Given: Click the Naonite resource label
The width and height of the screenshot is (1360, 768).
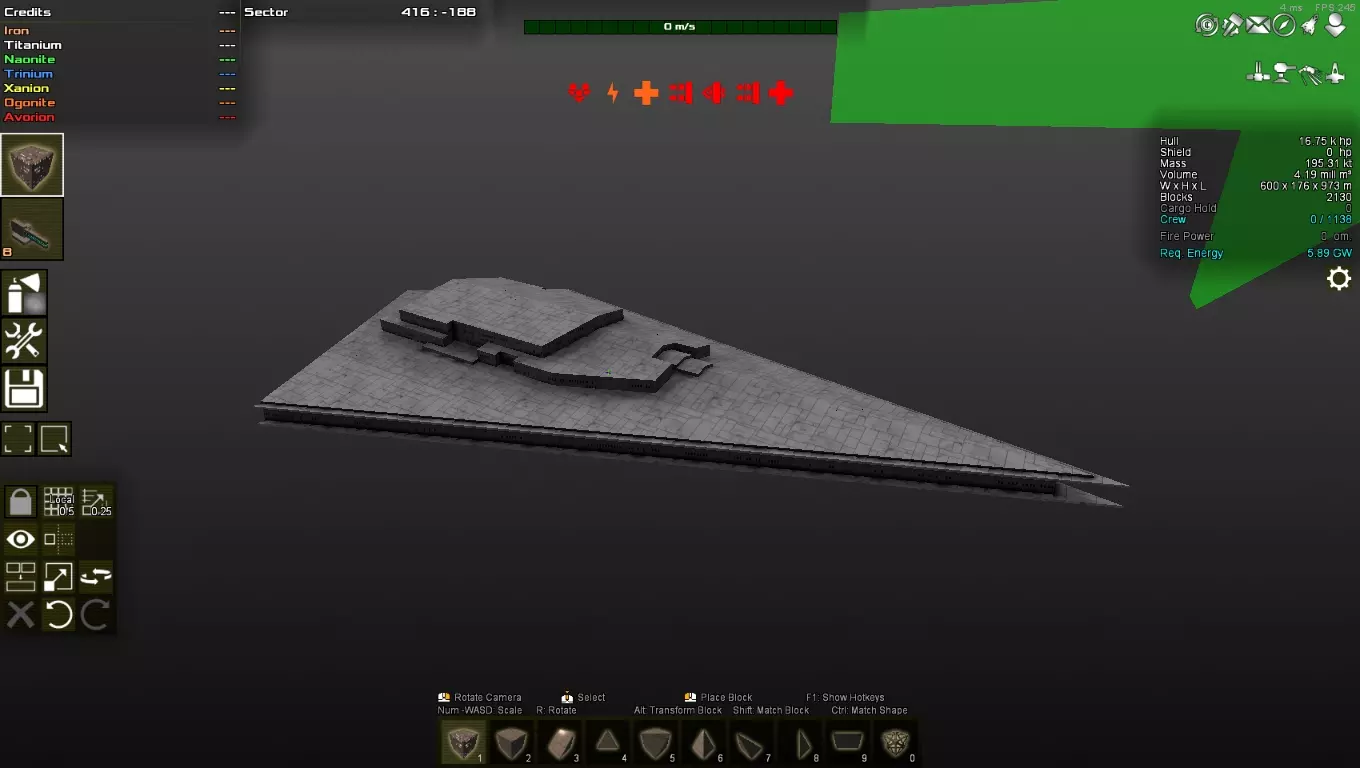Looking at the screenshot, I should 30,60.
